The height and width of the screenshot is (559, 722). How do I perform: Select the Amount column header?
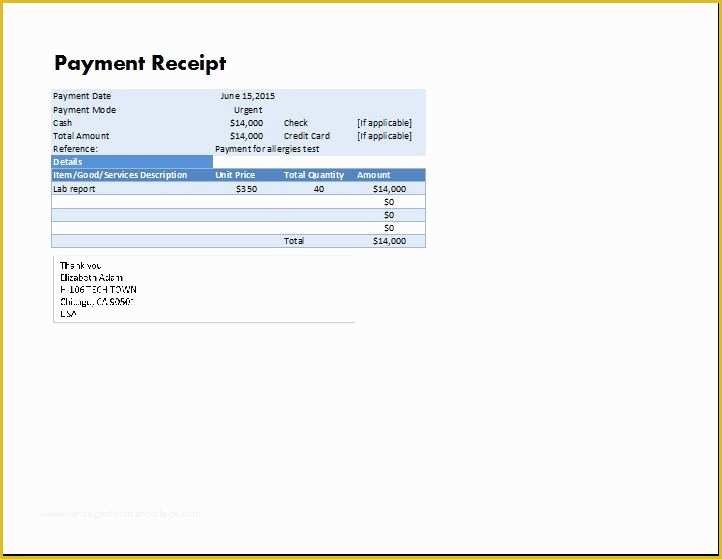click(x=373, y=175)
